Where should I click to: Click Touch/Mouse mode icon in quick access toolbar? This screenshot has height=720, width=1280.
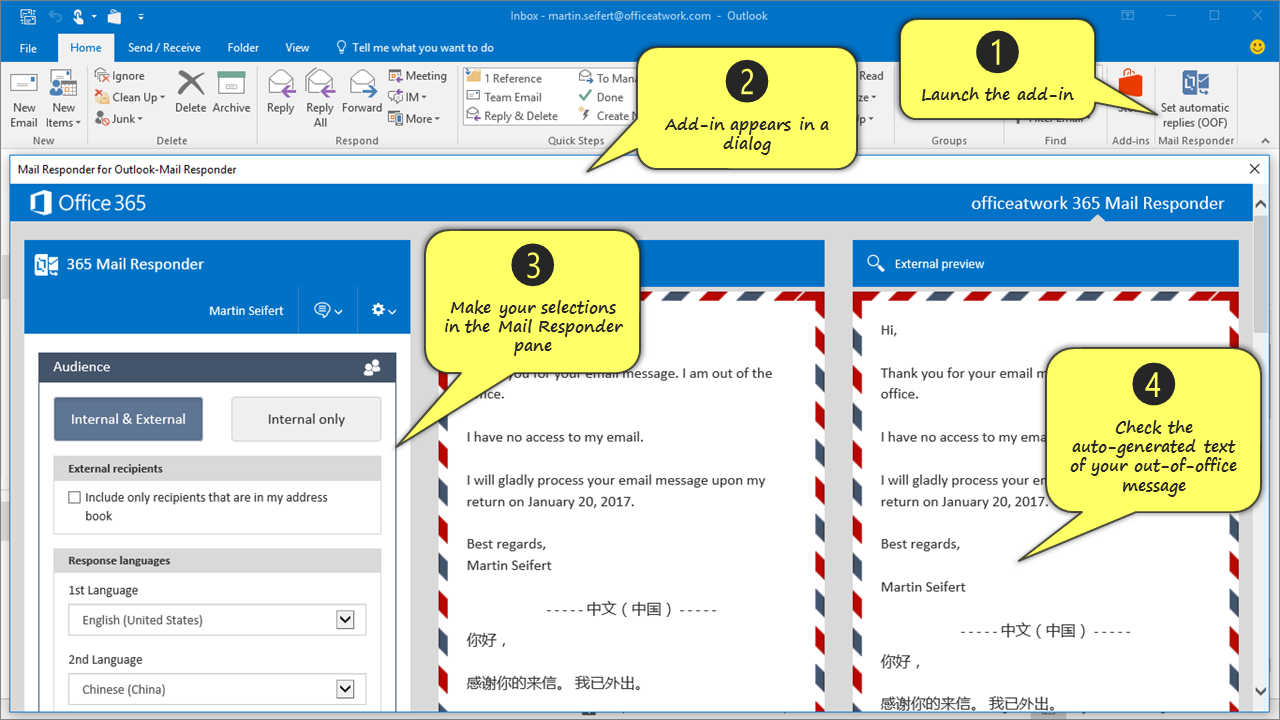tap(80, 16)
